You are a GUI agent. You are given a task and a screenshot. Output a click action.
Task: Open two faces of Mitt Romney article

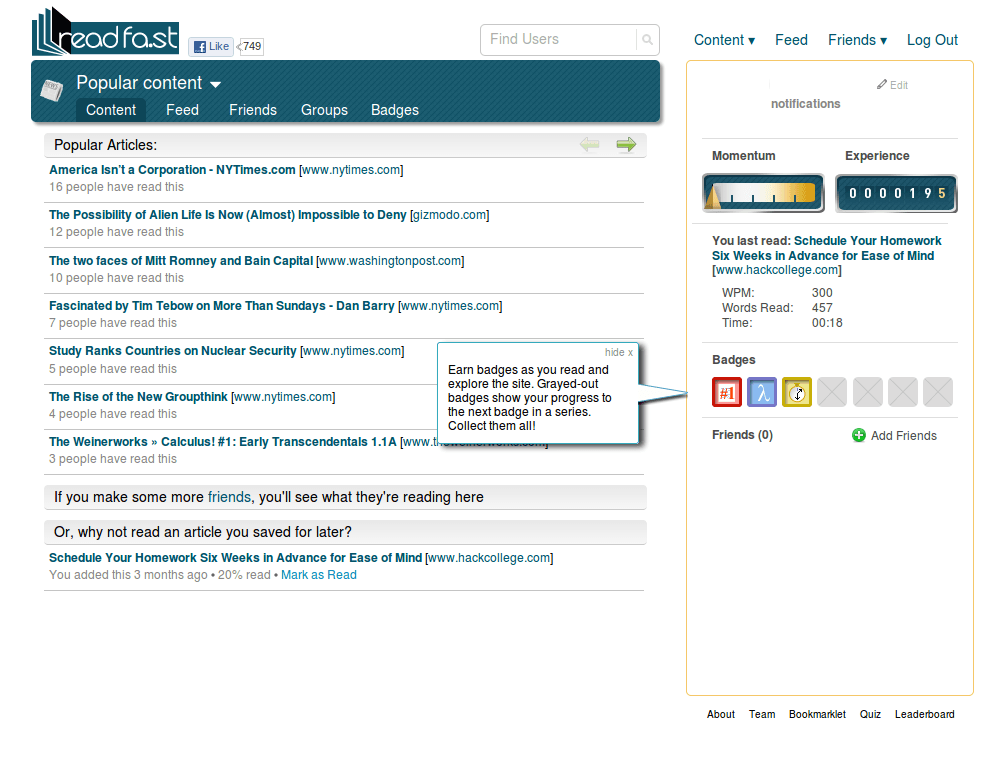(181, 260)
